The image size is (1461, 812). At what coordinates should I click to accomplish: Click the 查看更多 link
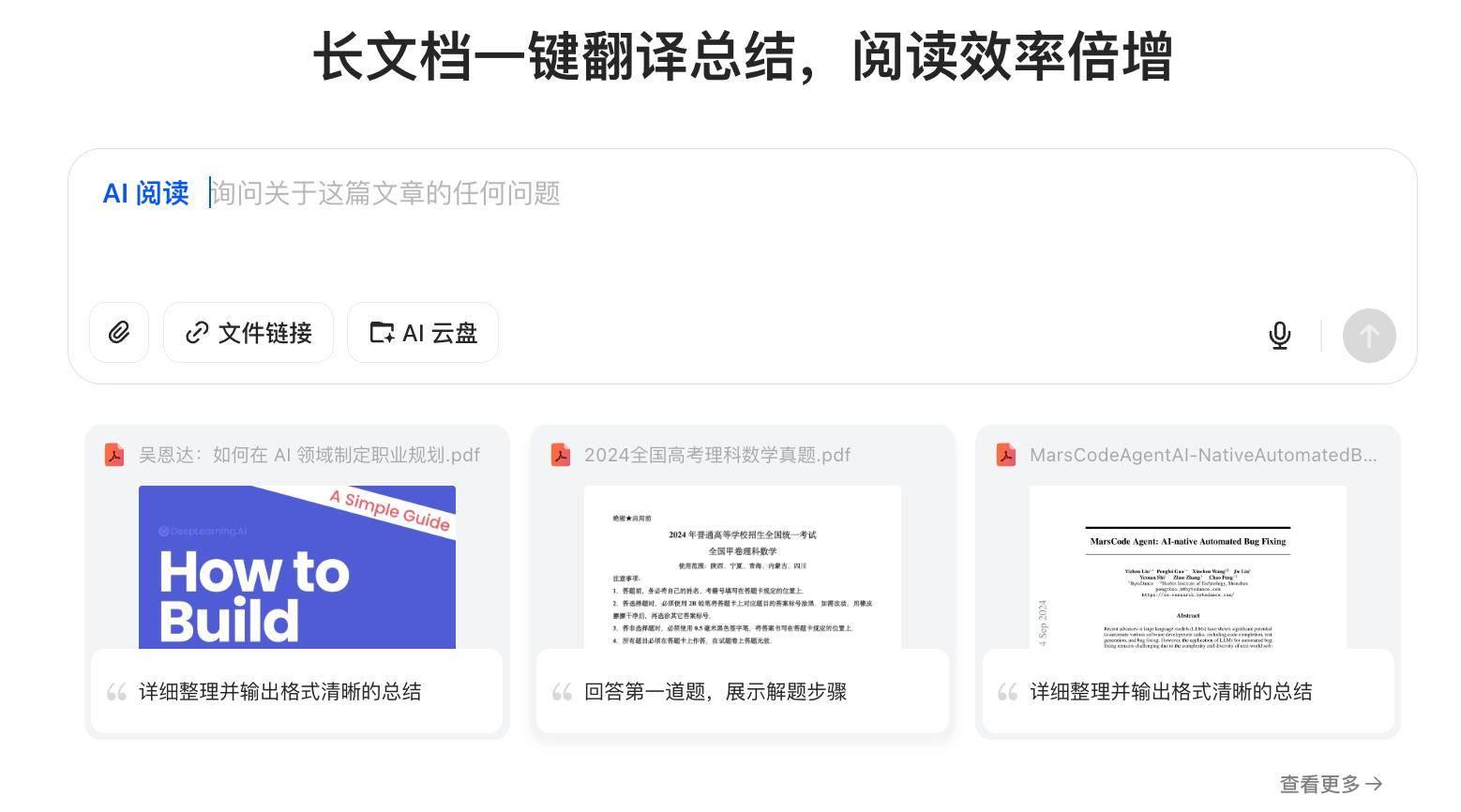[x=1331, y=784]
